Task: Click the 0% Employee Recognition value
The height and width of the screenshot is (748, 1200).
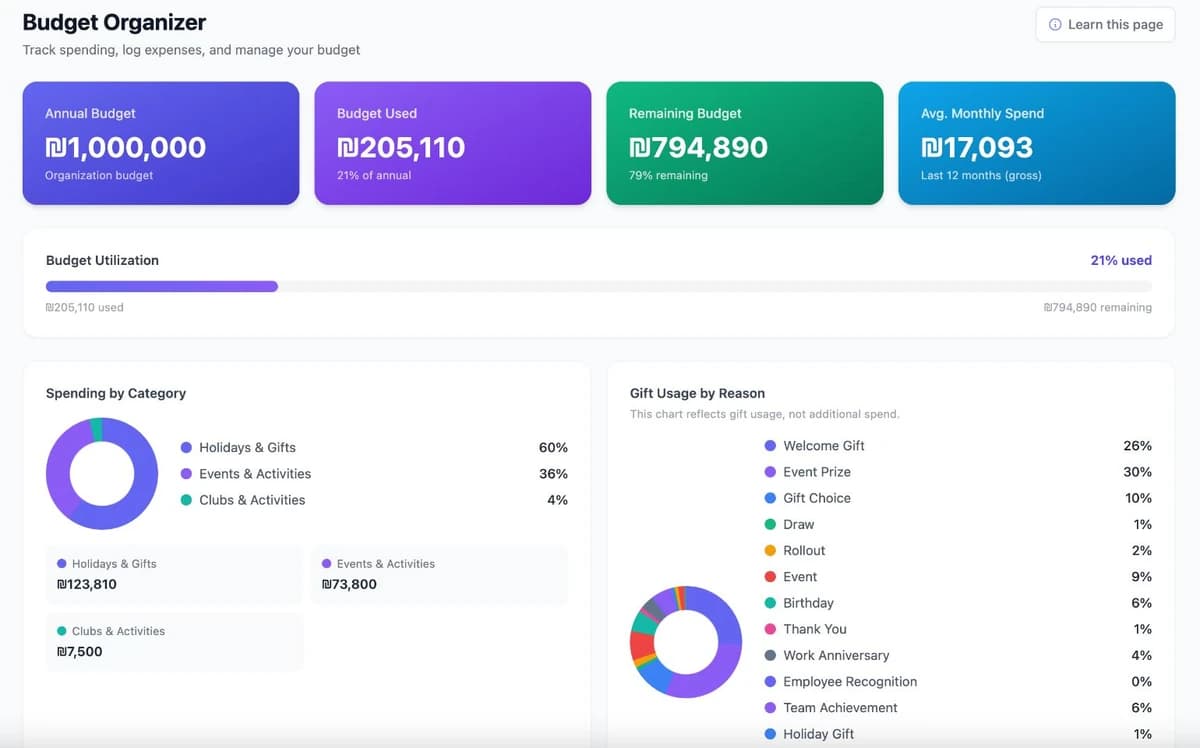Action: (x=1141, y=681)
